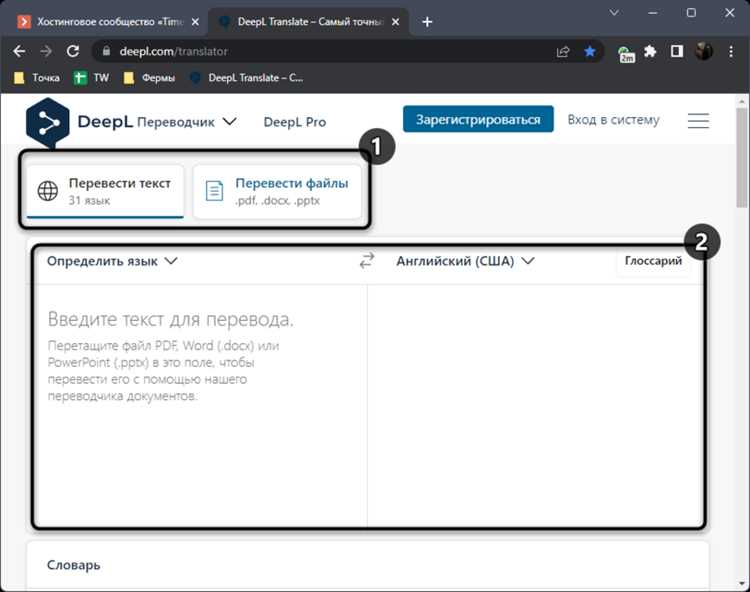The image size is (750, 592).
Task: Open the Фермы bookmark folder
Action: (149, 77)
